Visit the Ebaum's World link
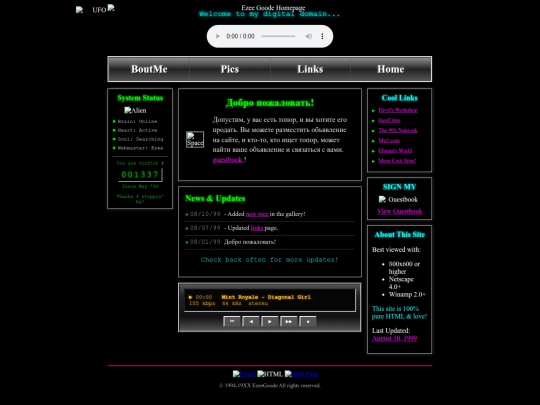 click(x=395, y=150)
